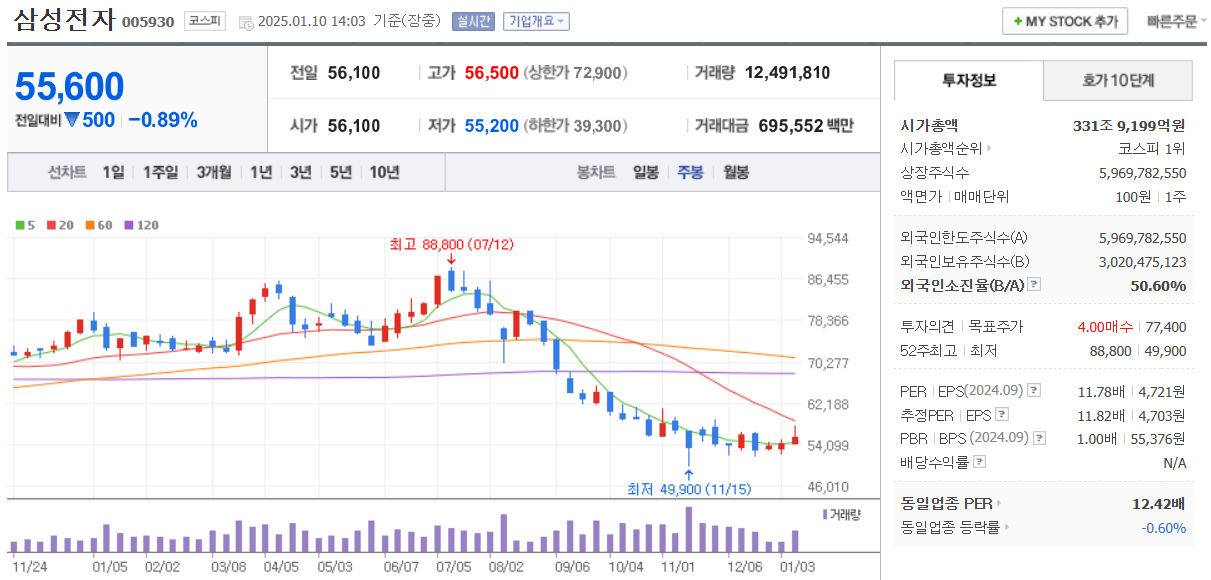Viewport: 1211px width, 580px height.
Task: Enable 실시간 real-time quote mode
Action: (473, 22)
